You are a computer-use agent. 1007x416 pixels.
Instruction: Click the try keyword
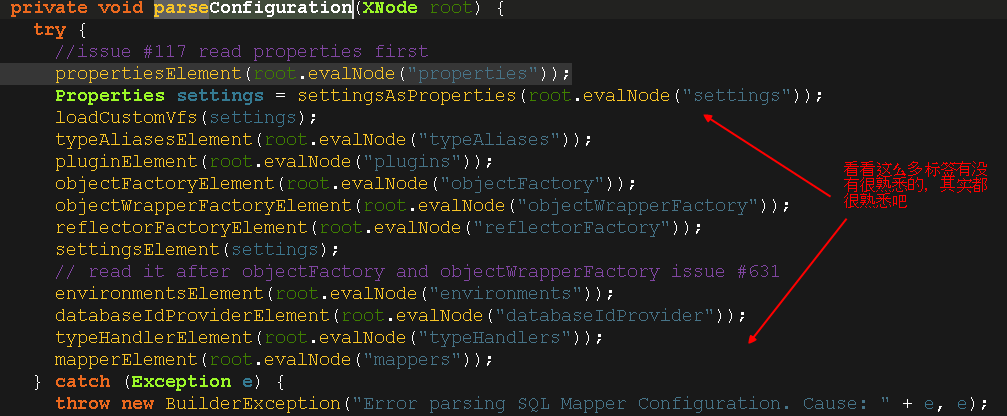click(x=49, y=30)
